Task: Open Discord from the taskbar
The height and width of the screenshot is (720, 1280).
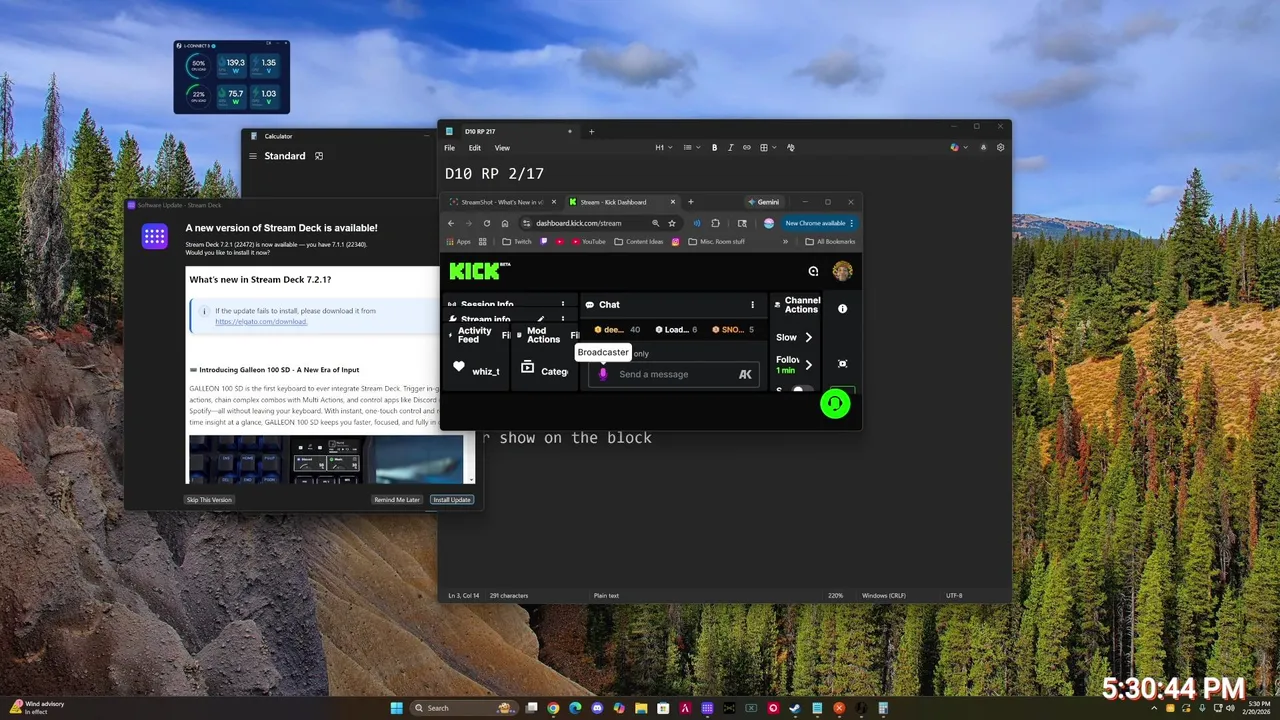Action: [598, 708]
